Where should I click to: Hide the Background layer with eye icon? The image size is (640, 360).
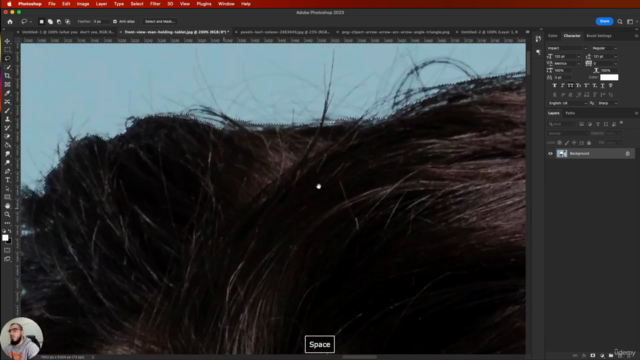click(550, 153)
